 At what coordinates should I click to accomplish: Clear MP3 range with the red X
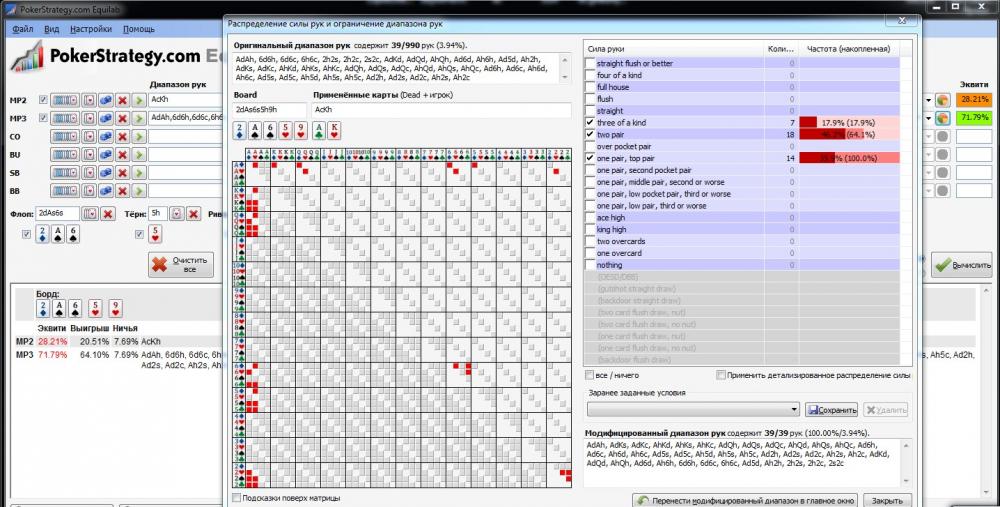pos(122,118)
